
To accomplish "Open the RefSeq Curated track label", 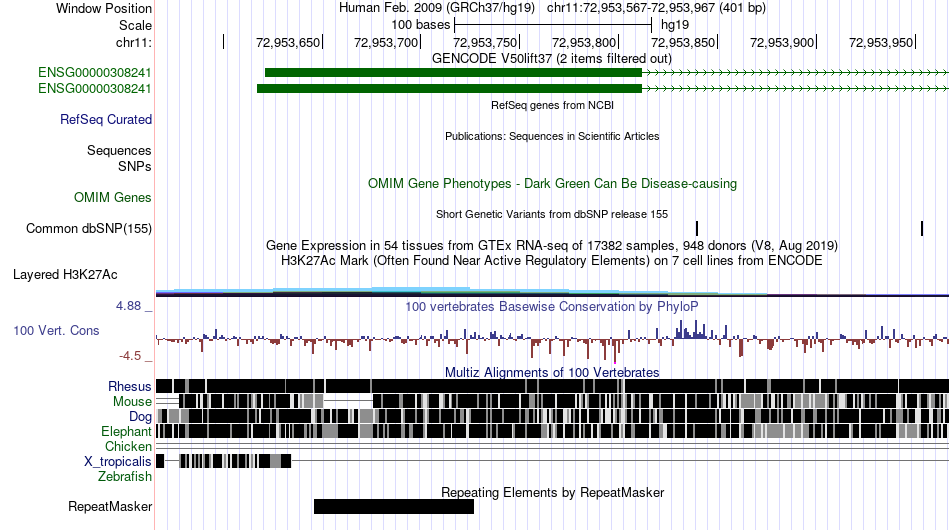I will [x=106, y=119].
